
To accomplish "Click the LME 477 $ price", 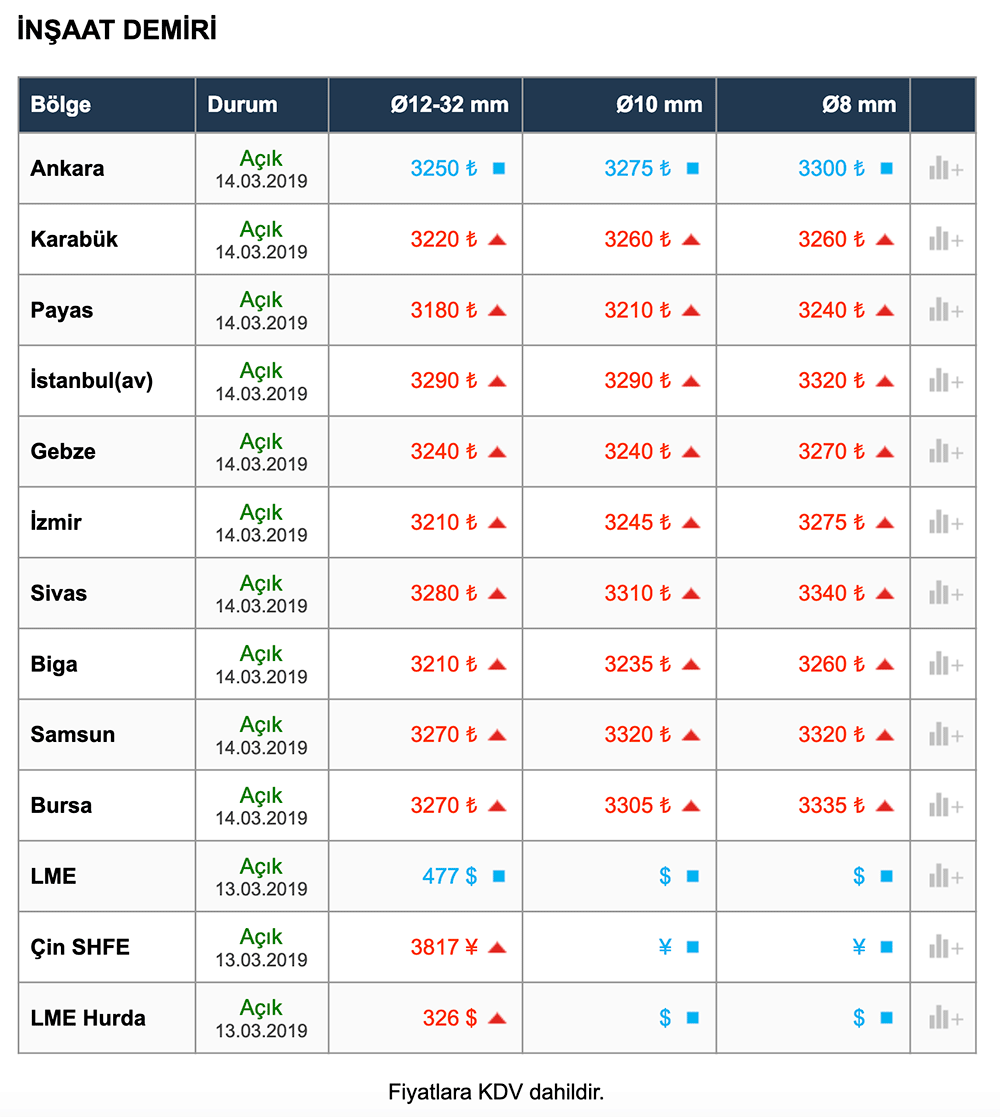I will tap(449, 877).
